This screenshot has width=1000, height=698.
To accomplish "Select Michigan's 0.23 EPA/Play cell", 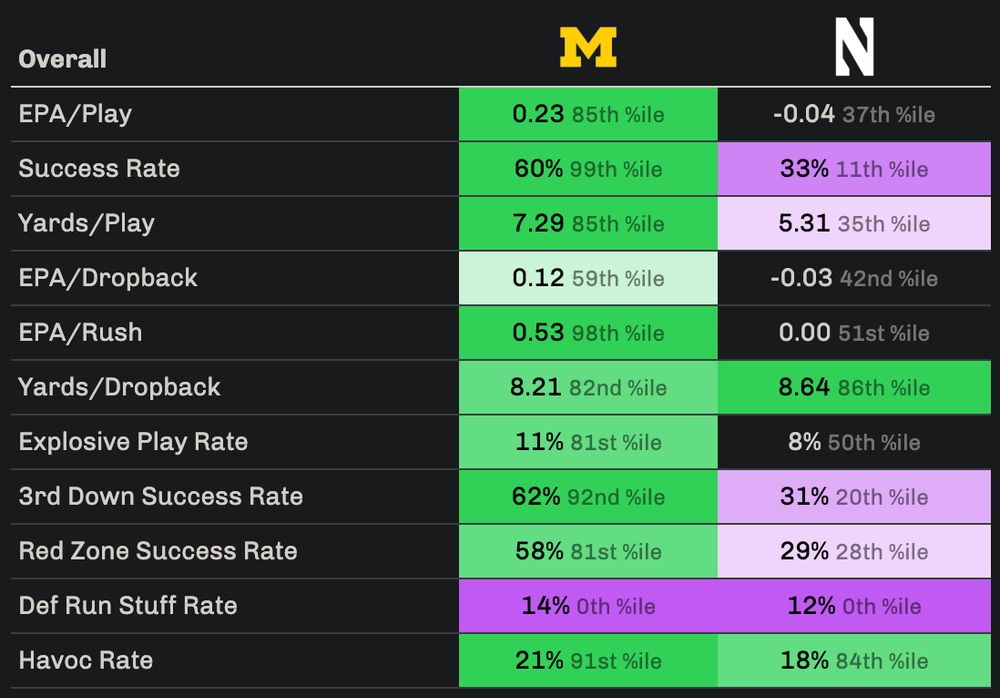I will tap(588, 114).
